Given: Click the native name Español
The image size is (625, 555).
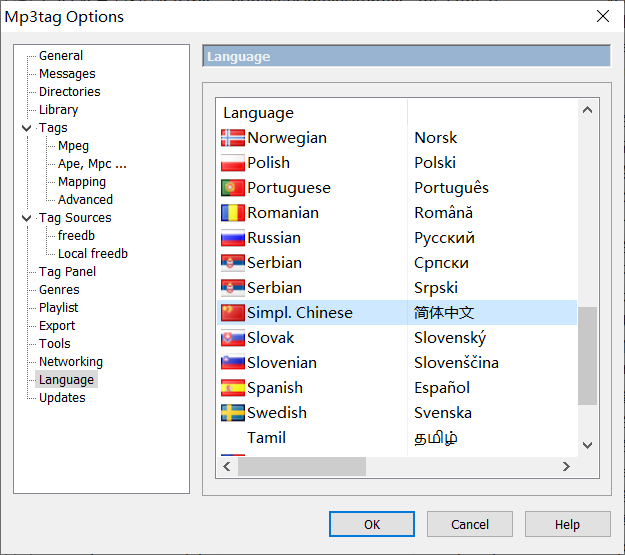Looking at the screenshot, I should point(442,388).
